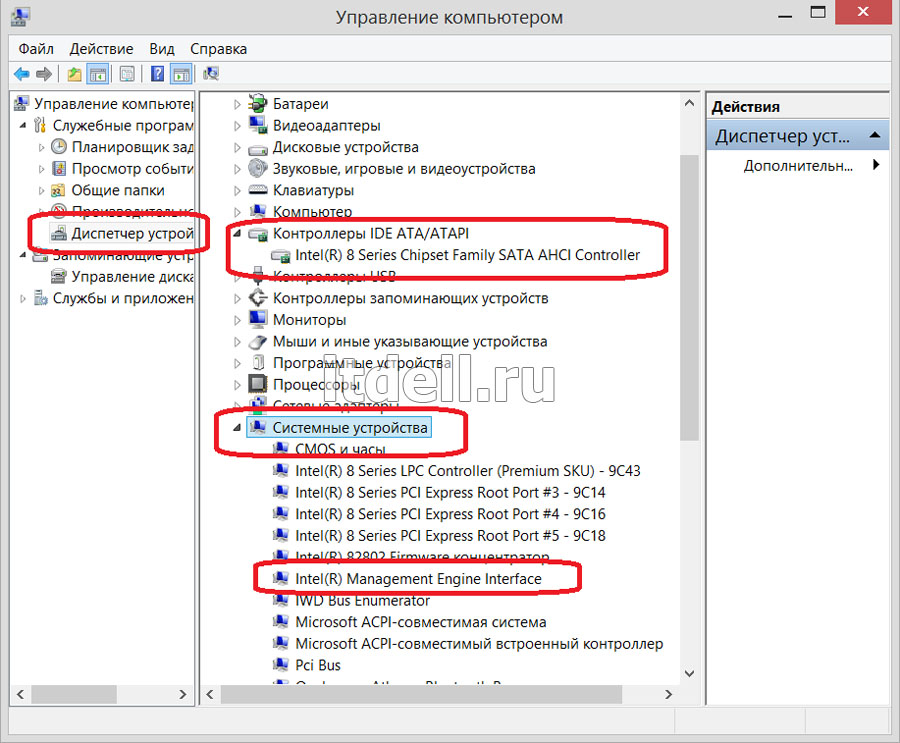The width and height of the screenshot is (900, 743).
Task: Click the vertical scrollbar thumb in device list
Action: (x=689, y=297)
